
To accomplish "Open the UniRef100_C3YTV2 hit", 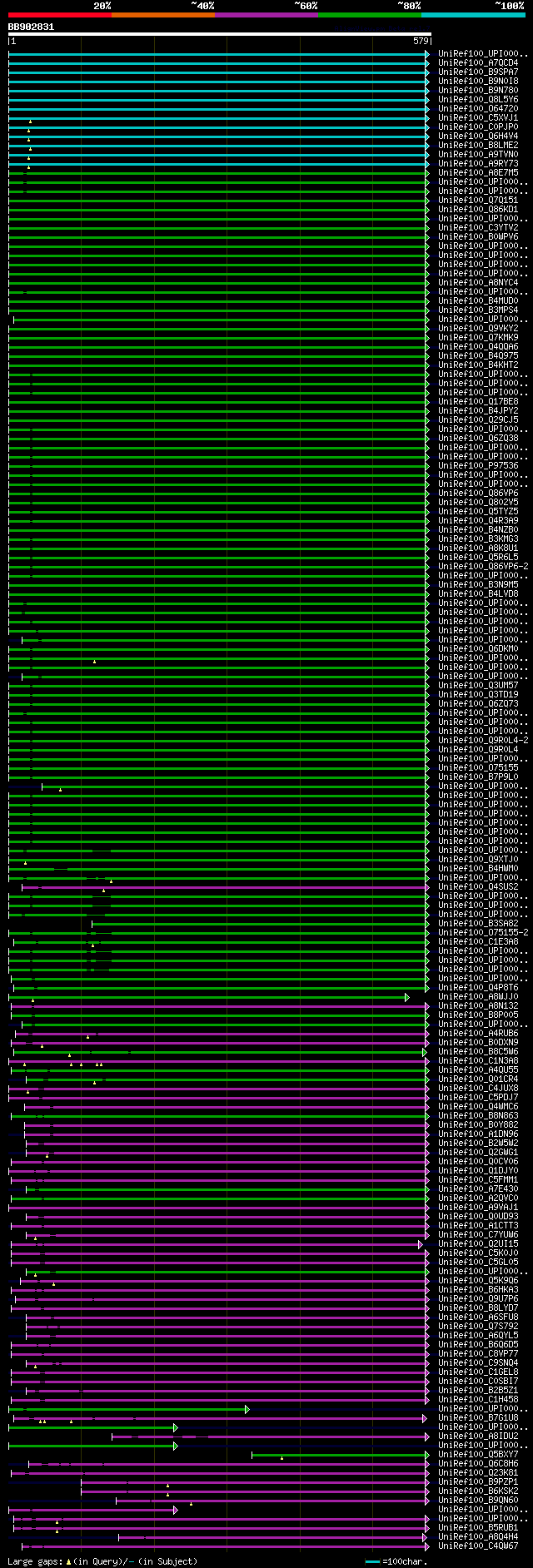I will [478, 228].
